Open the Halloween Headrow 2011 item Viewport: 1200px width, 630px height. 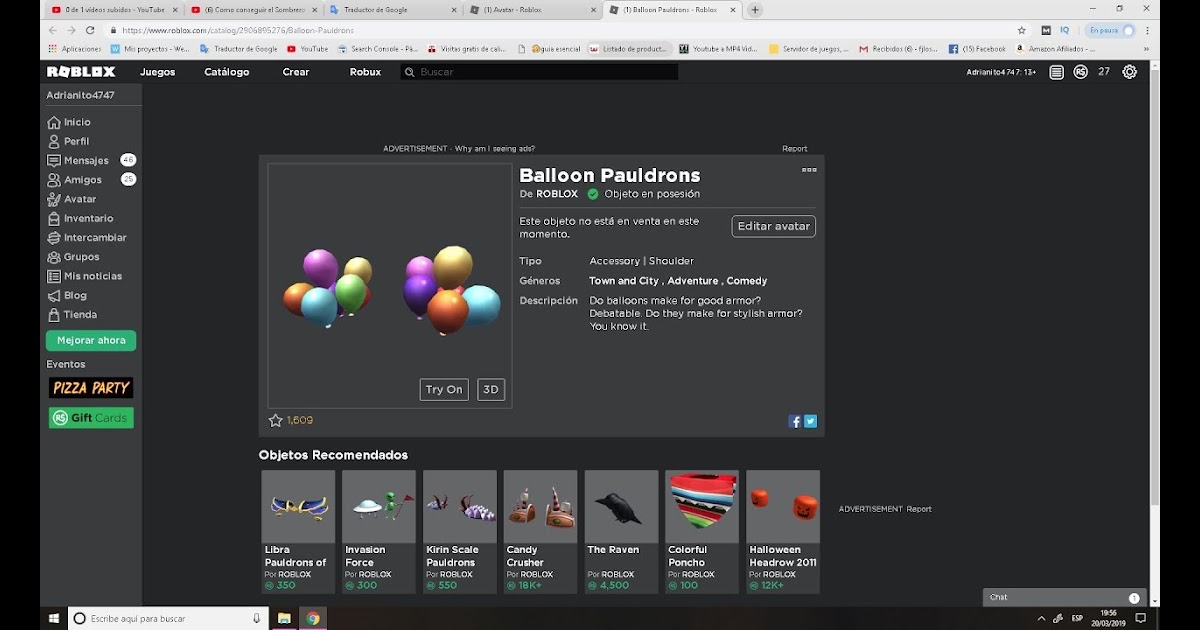point(783,532)
